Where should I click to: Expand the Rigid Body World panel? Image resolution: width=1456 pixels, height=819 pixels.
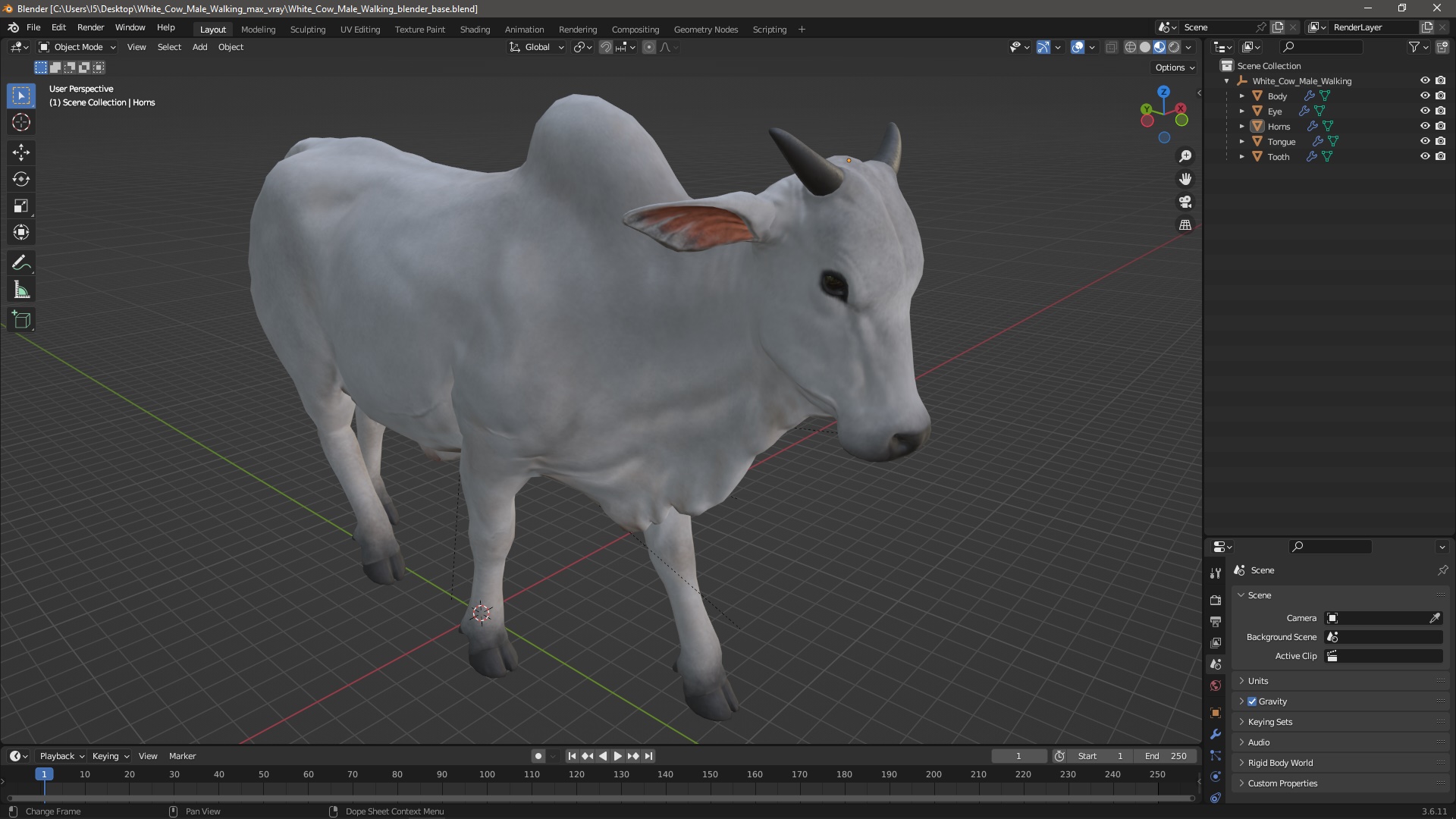point(1280,763)
